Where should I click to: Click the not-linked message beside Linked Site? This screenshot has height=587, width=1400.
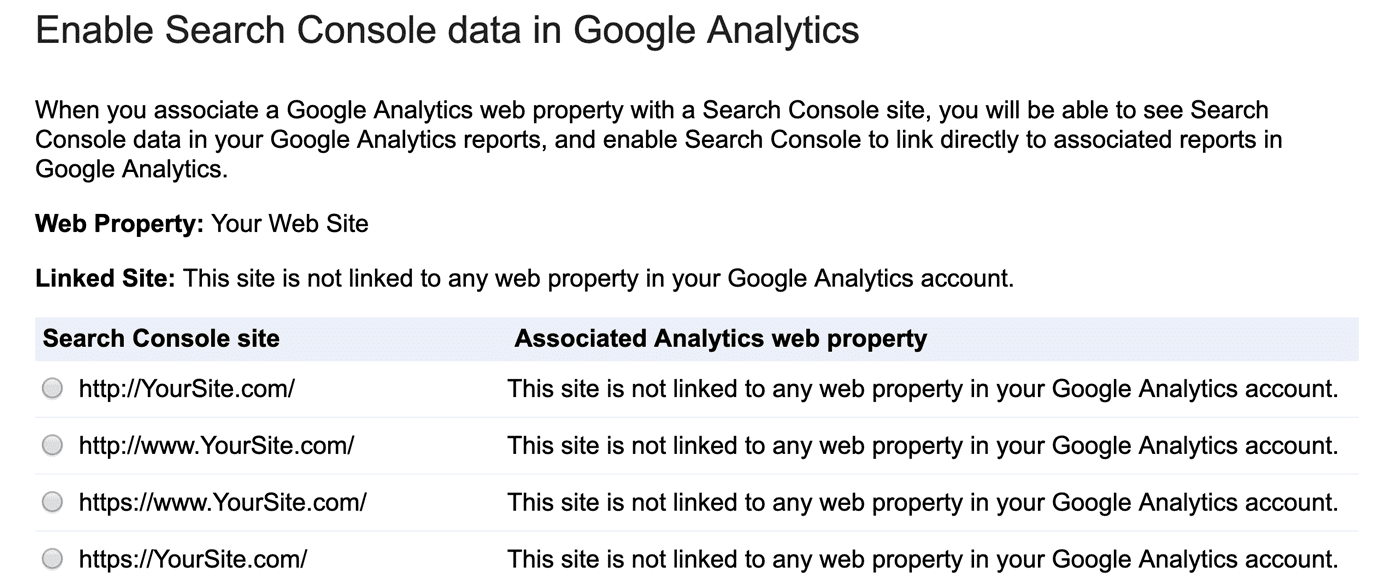pyautogui.click(x=598, y=279)
